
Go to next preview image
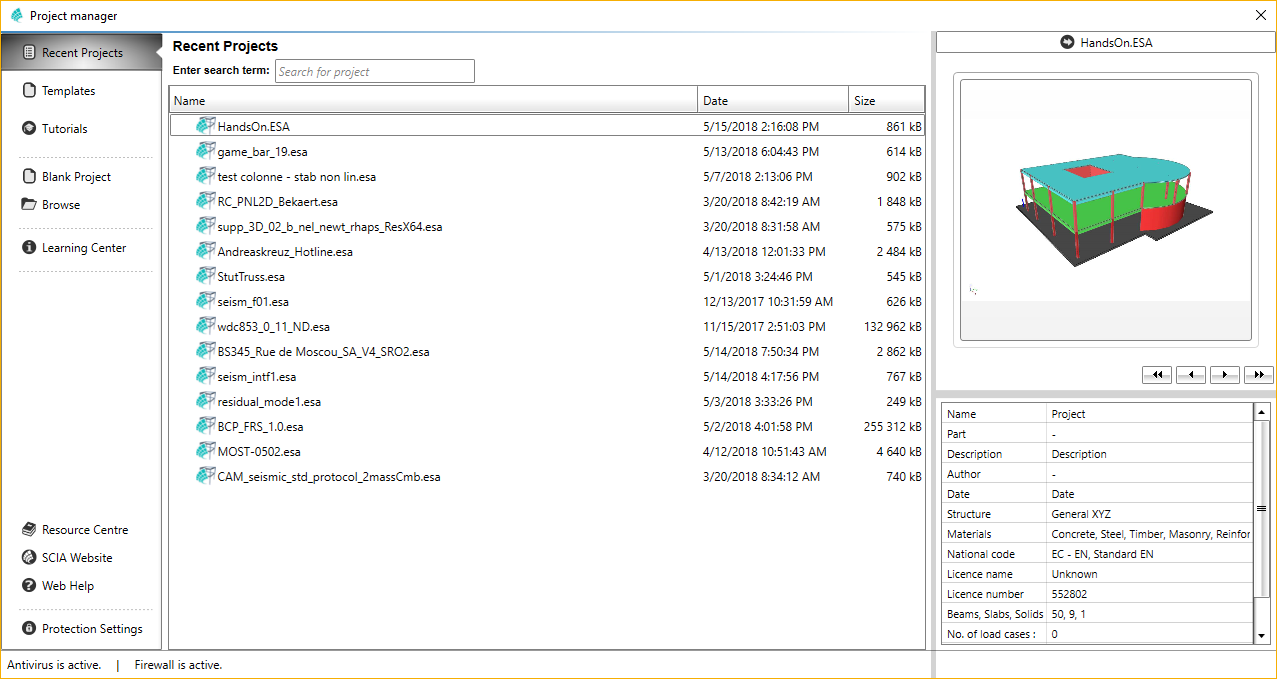[1224, 374]
